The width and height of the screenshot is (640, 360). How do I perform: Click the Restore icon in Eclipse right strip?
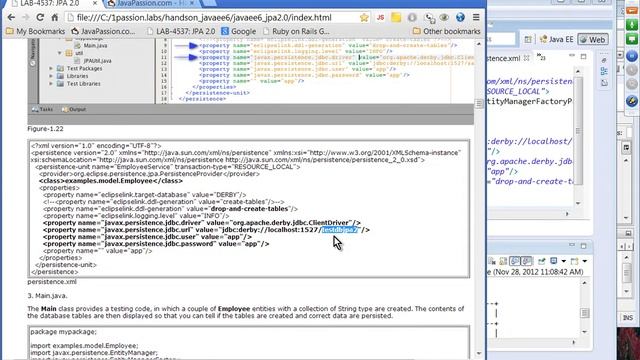(x=604, y=60)
